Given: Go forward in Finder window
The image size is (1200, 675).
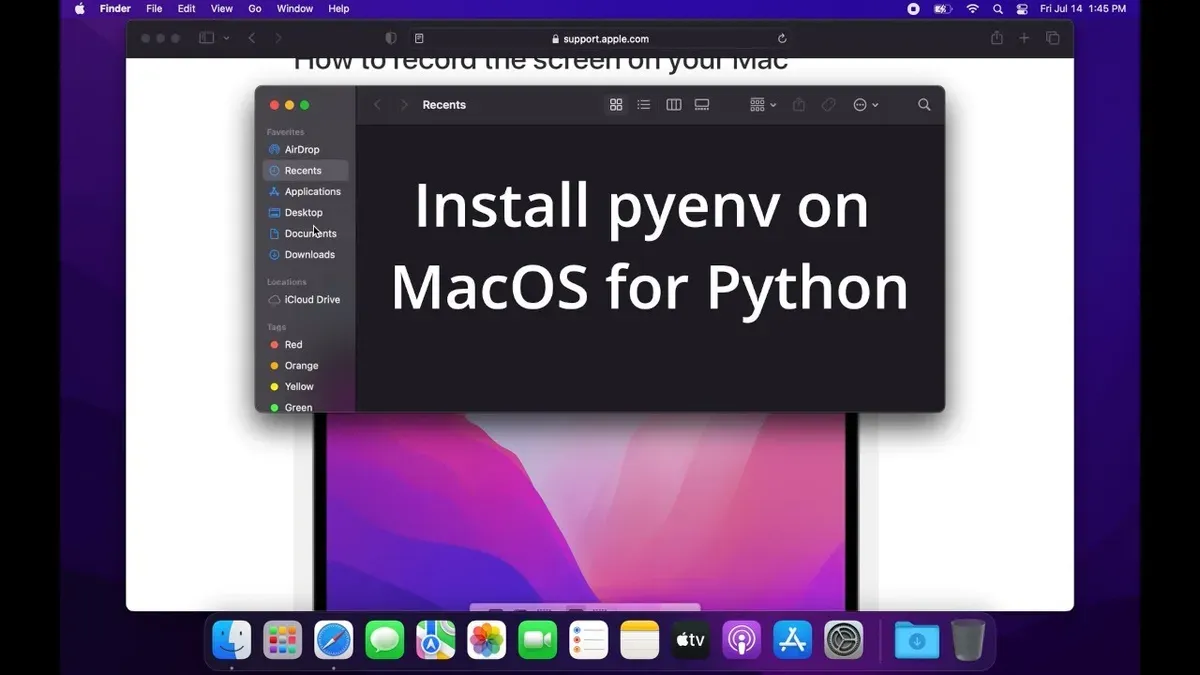Looking at the screenshot, I should tap(404, 105).
